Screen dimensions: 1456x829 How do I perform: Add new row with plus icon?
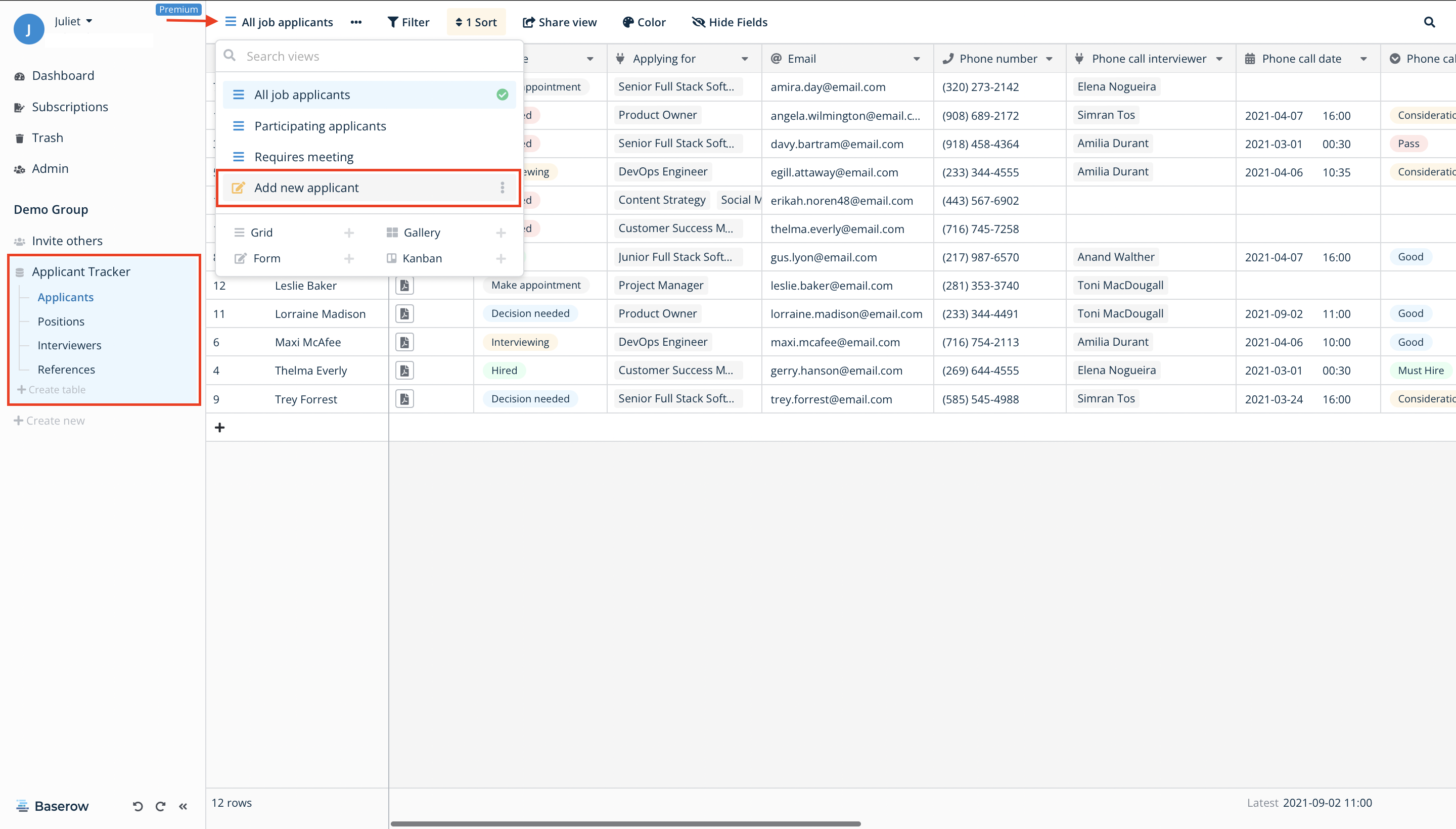220,428
